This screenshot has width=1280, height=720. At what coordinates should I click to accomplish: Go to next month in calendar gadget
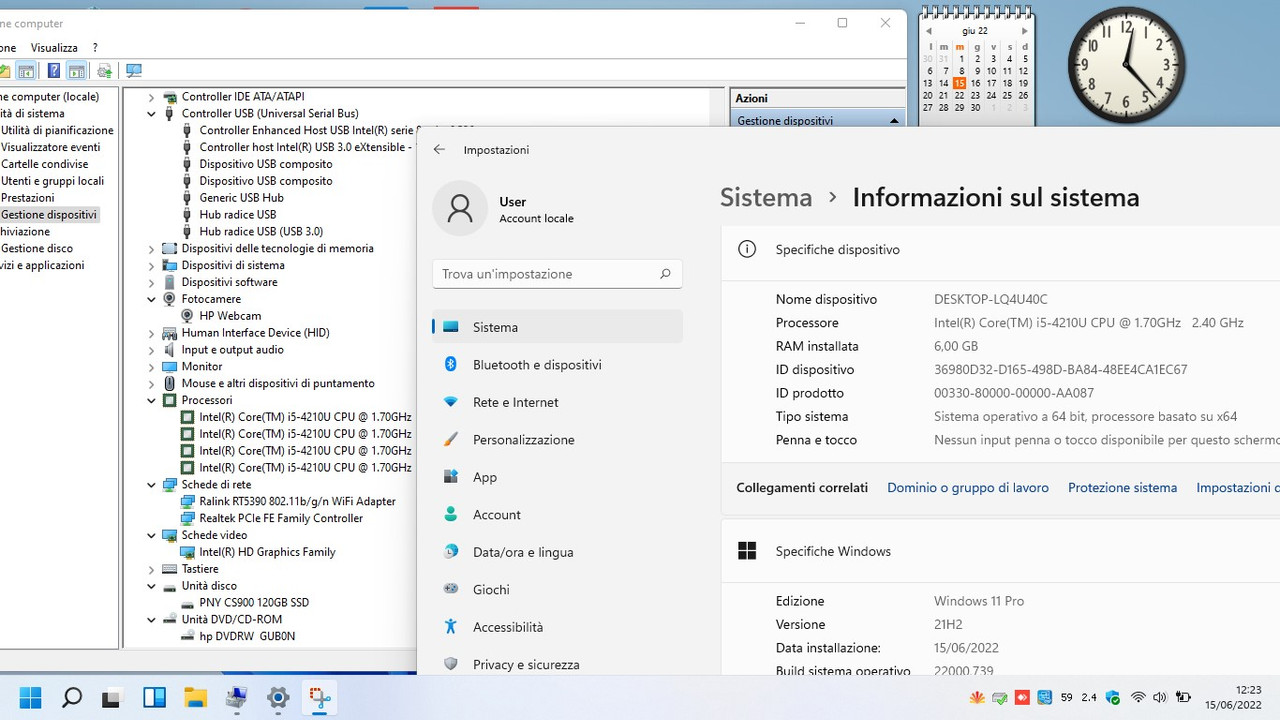coord(1024,31)
